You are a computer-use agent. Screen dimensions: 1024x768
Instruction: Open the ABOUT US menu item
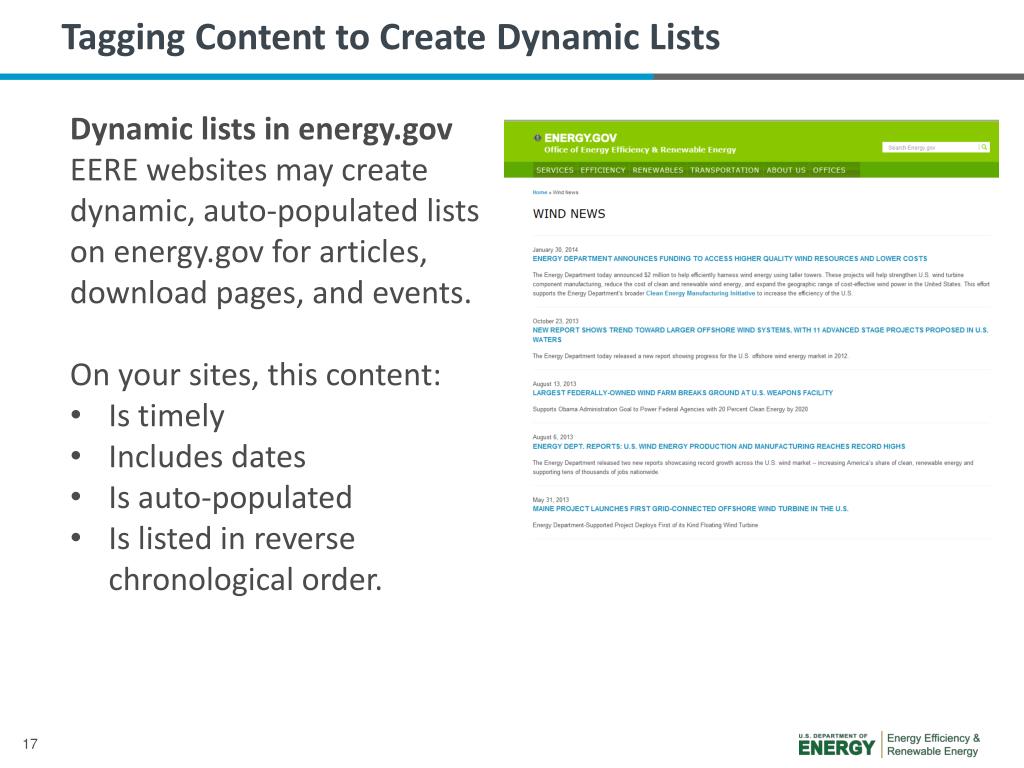[x=786, y=170]
